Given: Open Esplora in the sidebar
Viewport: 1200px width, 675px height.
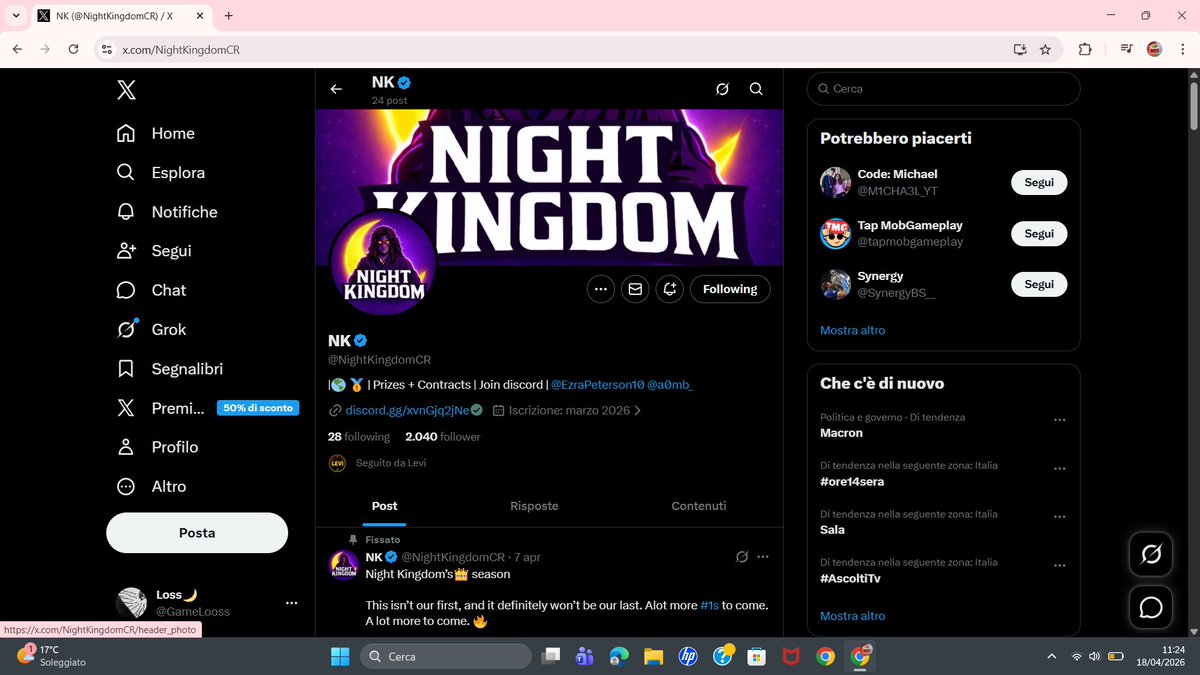Looking at the screenshot, I should click(160, 172).
